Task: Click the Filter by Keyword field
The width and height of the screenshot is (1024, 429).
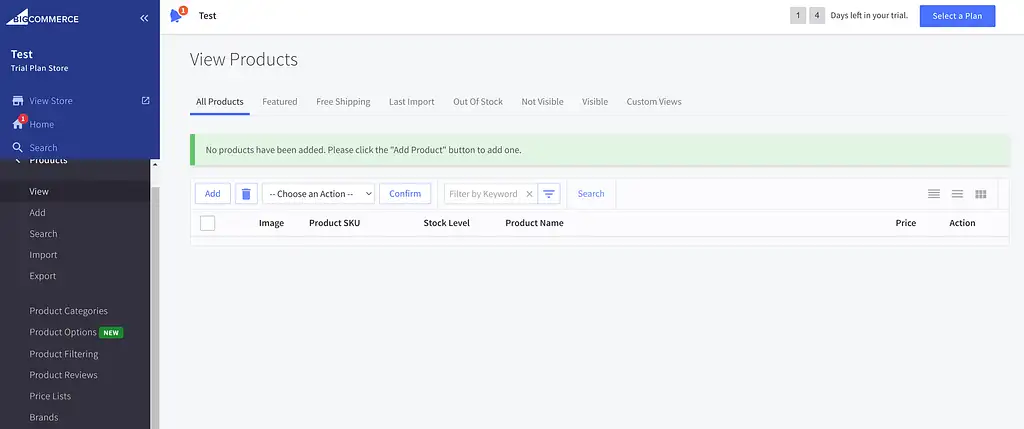Action: click(x=484, y=194)
